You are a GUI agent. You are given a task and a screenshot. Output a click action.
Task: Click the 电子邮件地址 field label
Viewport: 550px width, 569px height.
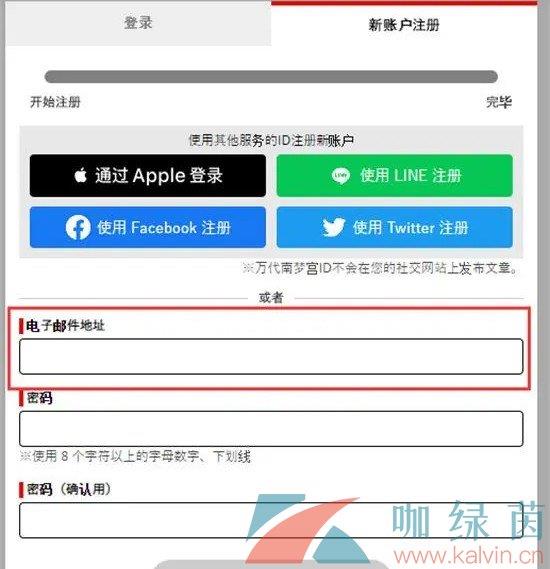(65, 326)
